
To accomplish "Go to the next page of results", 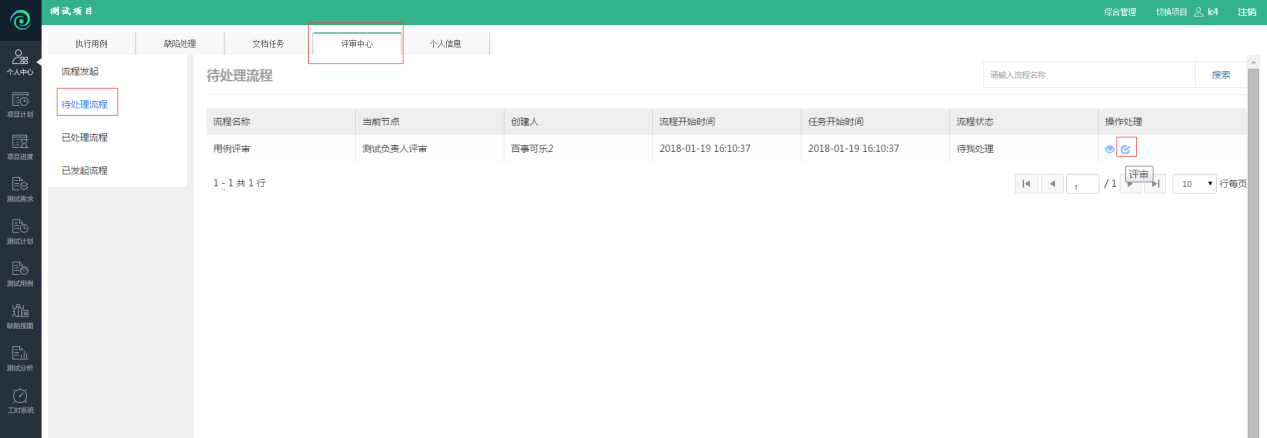I will (1131, 184).
